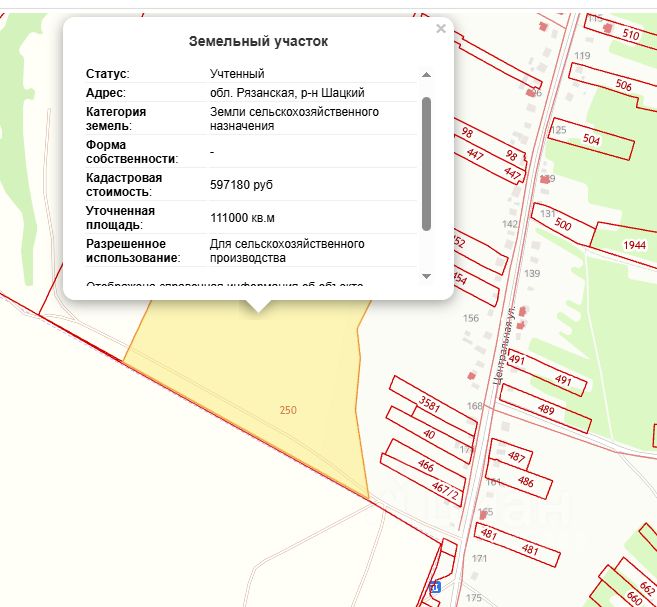Click house number 142 on map
657x607 pixels.
click(510, 224)
